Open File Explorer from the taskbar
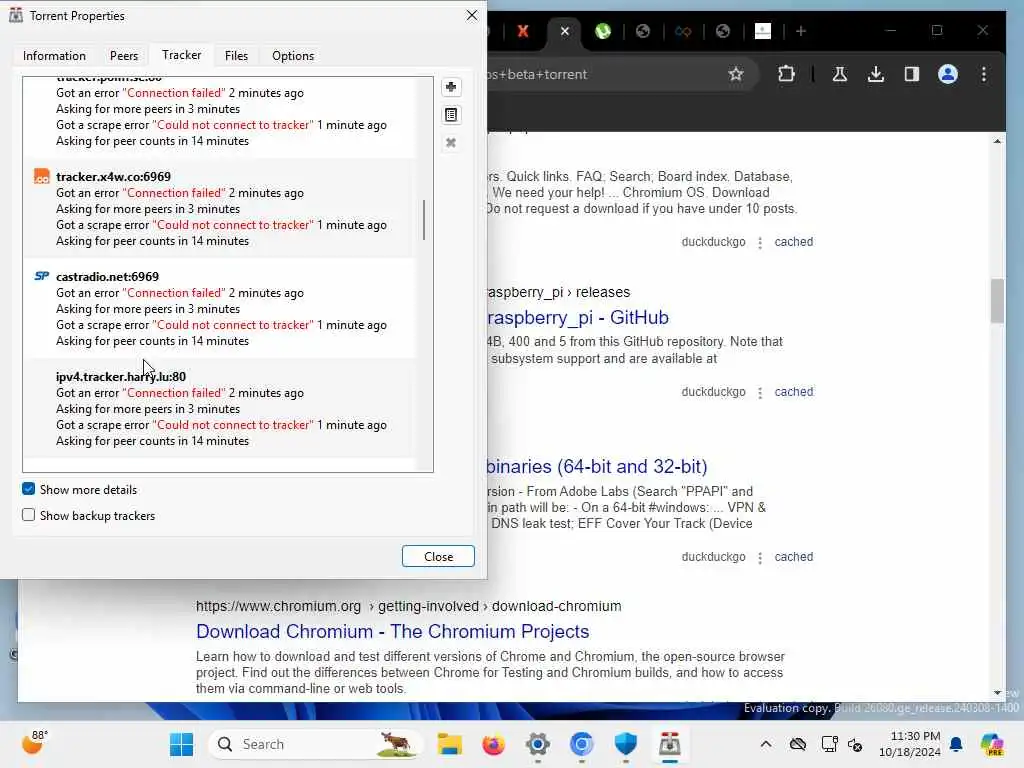 tap(449, 744)
